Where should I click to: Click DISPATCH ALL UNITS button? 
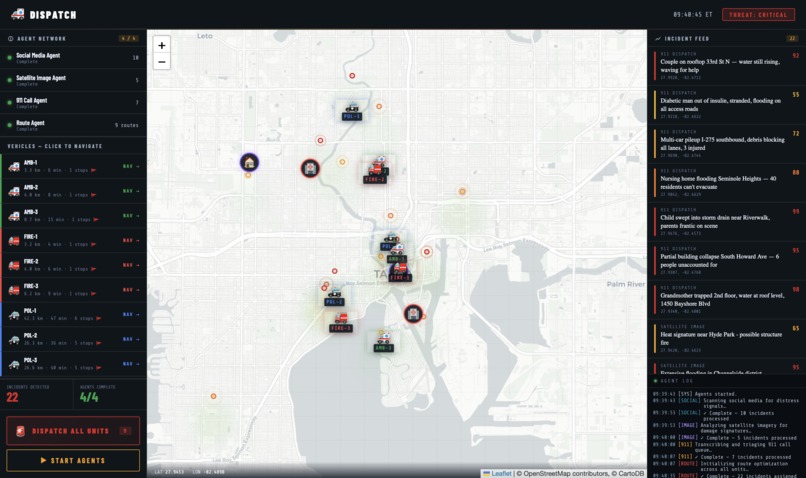(x=73, y=431)
